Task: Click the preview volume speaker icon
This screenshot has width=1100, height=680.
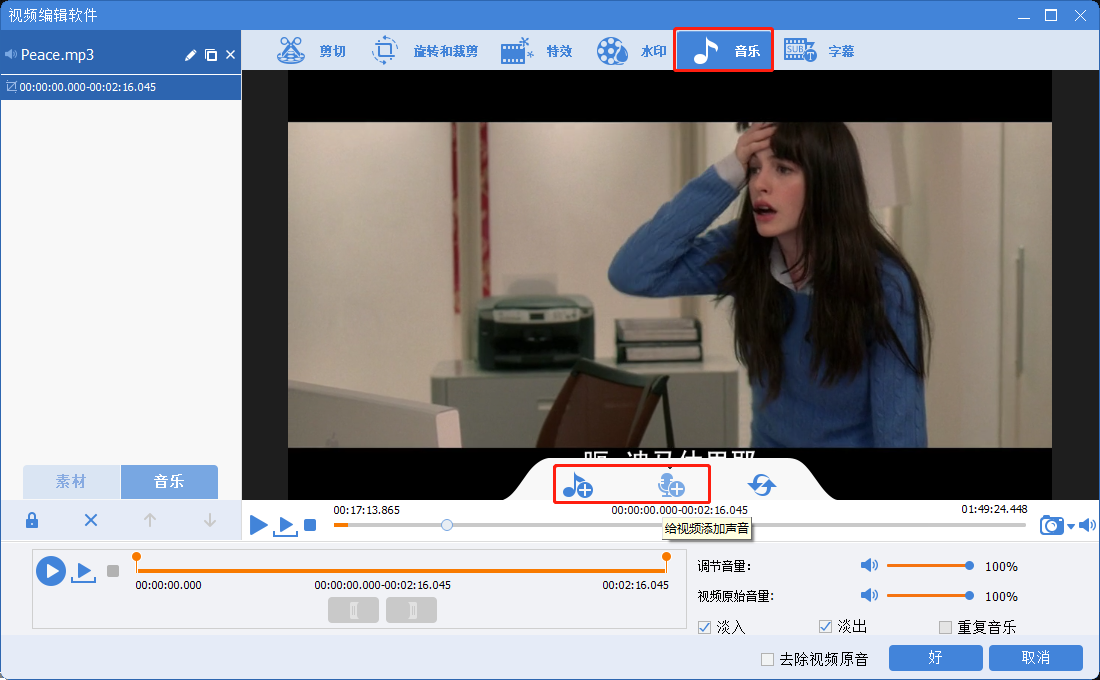Action: [x=1087, y=525]
